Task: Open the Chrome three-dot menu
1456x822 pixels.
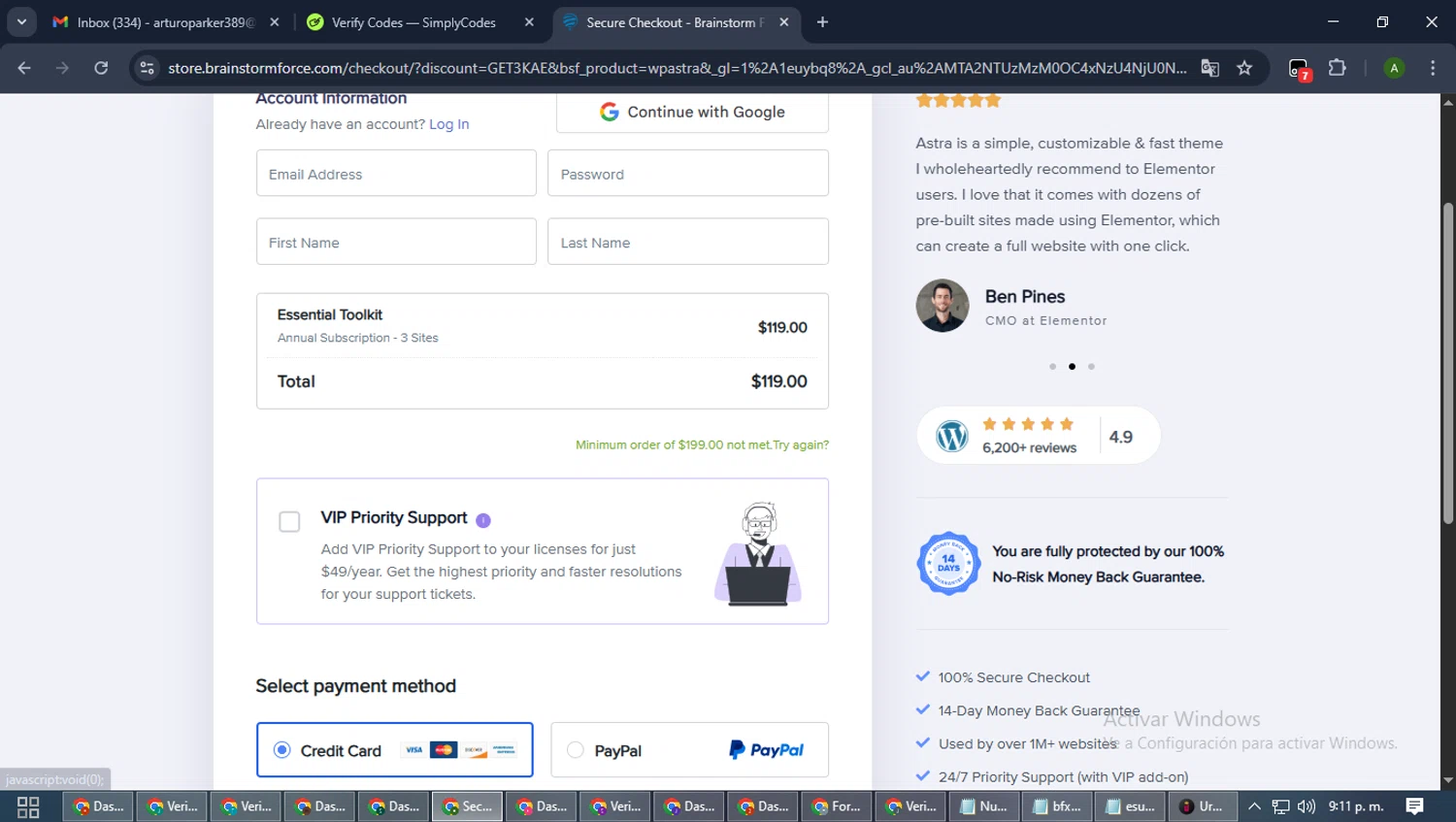Action: point(1433,68)
